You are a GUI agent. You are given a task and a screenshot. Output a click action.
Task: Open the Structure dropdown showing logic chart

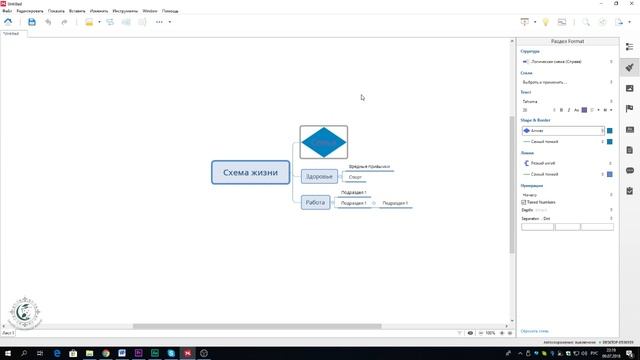(x=567, y=62)
